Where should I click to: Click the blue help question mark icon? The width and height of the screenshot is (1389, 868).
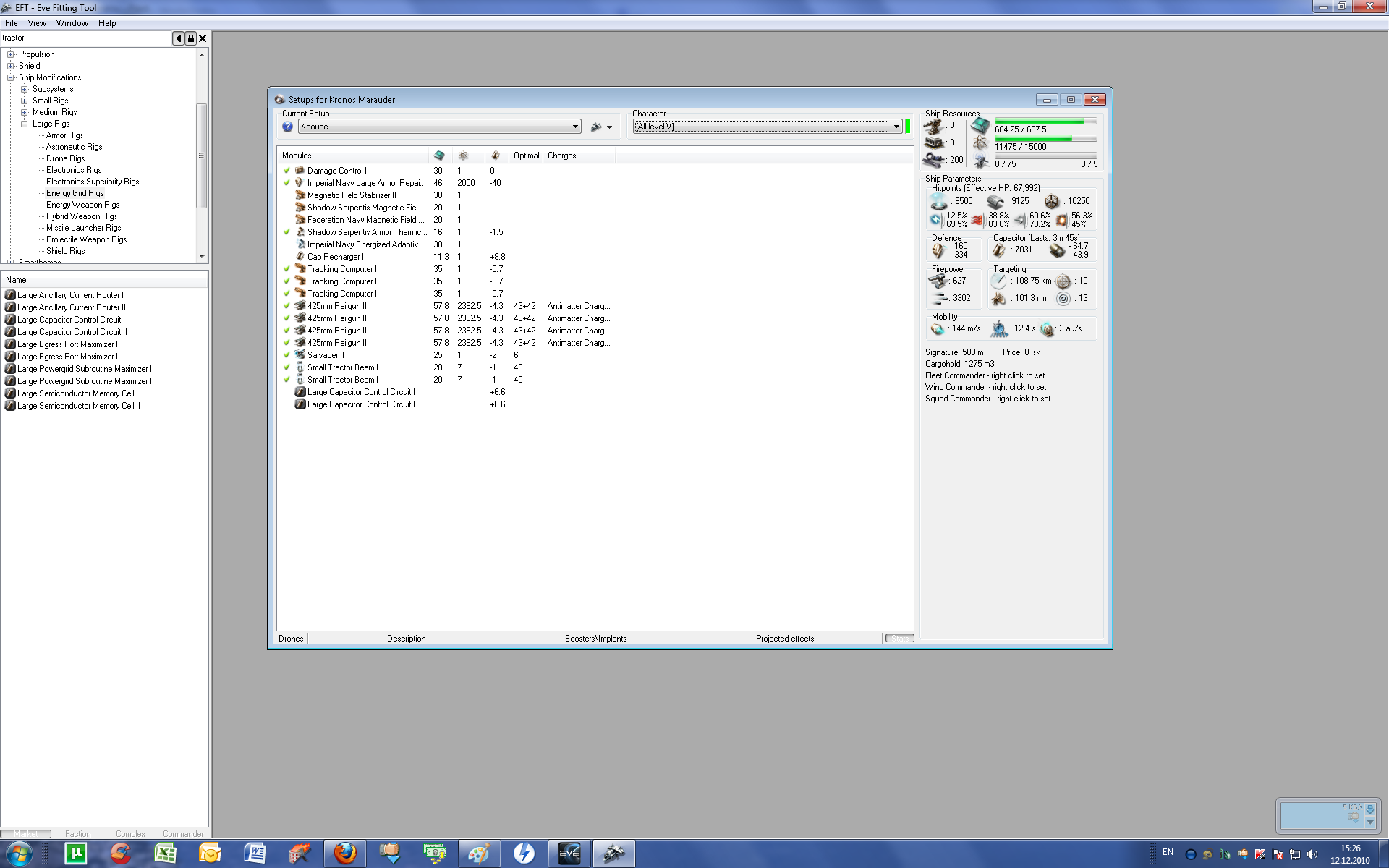pos(287,127)
